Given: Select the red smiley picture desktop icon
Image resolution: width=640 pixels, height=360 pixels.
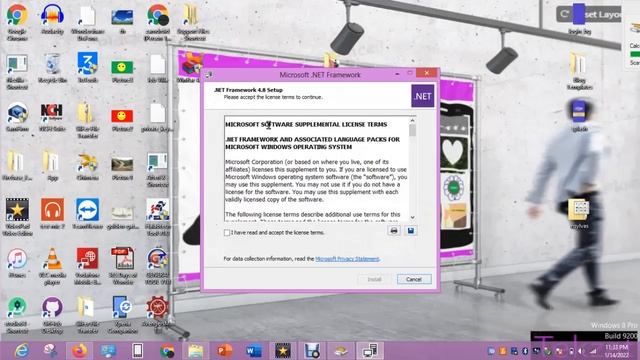Looking at the screenshot, I should (x=122, y=120).
